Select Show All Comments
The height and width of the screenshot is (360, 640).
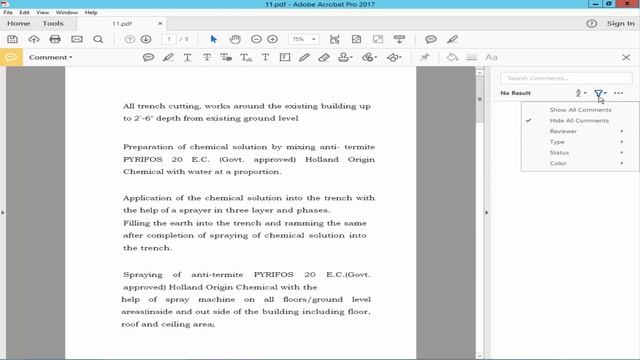[x=580, y=110]
